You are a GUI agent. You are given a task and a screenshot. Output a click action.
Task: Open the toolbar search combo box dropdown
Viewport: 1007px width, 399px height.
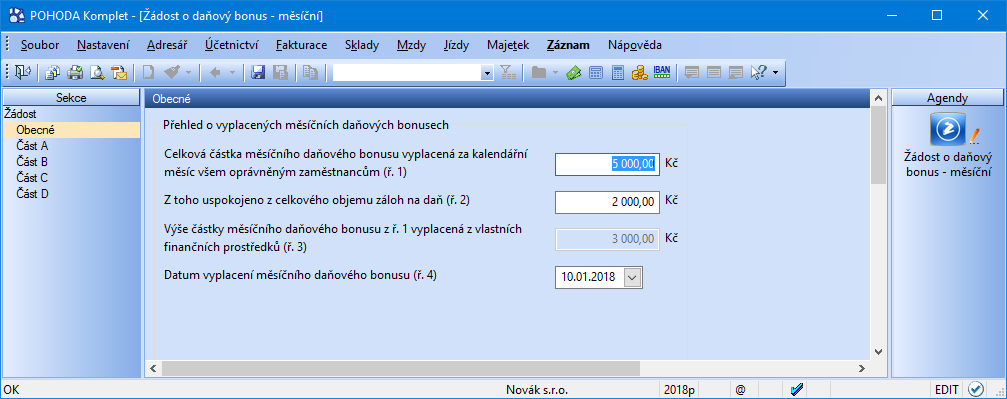487,73
